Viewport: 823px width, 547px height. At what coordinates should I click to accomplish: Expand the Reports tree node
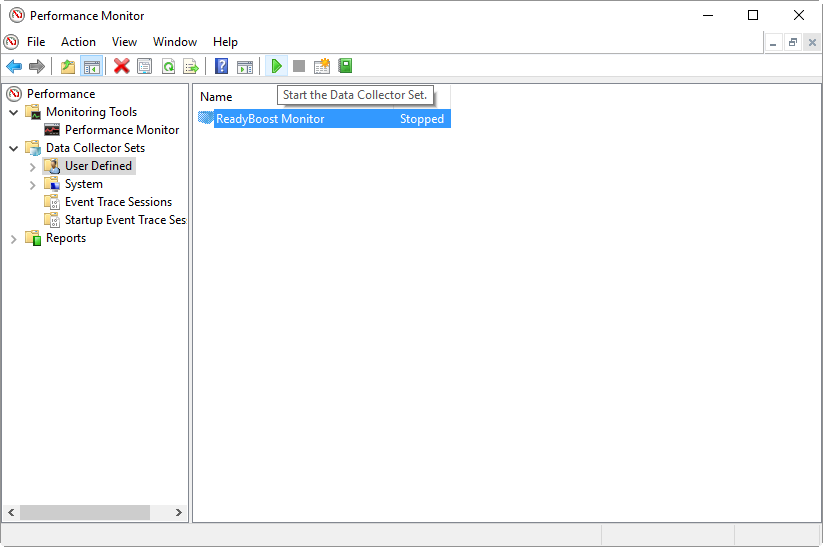point(14,239)
